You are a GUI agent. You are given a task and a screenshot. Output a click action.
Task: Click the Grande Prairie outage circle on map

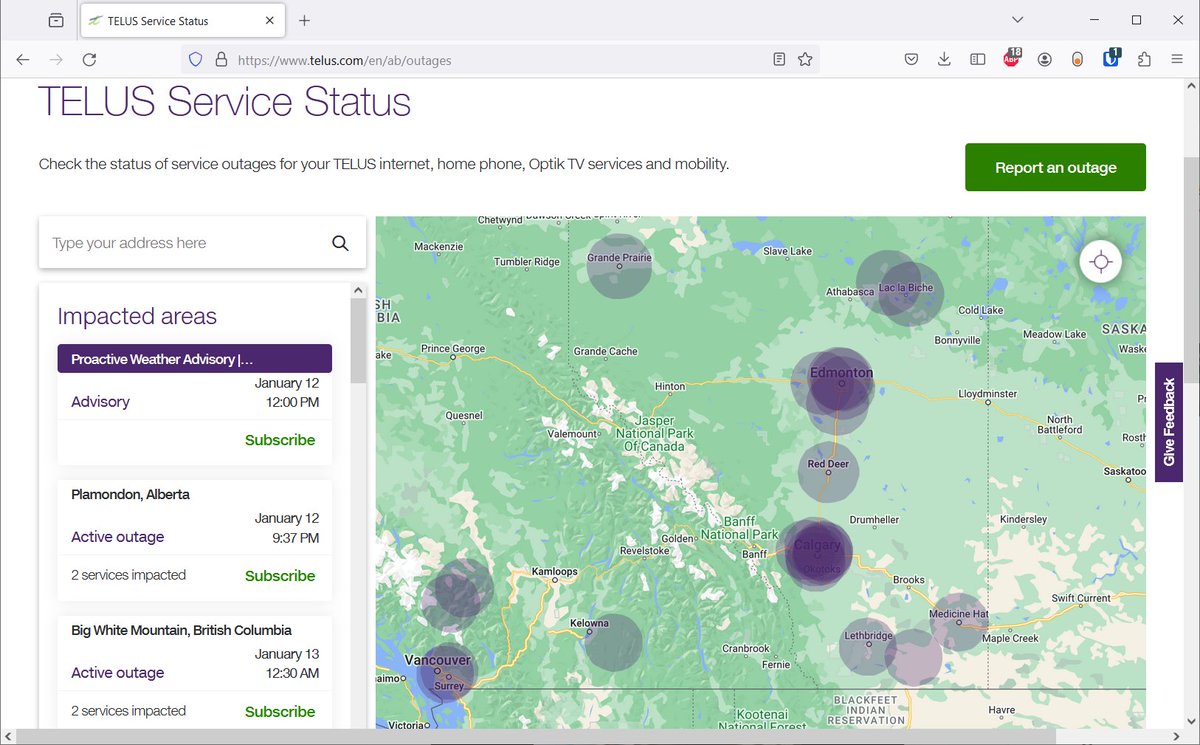pyautogui.click(x=619, y=266)
